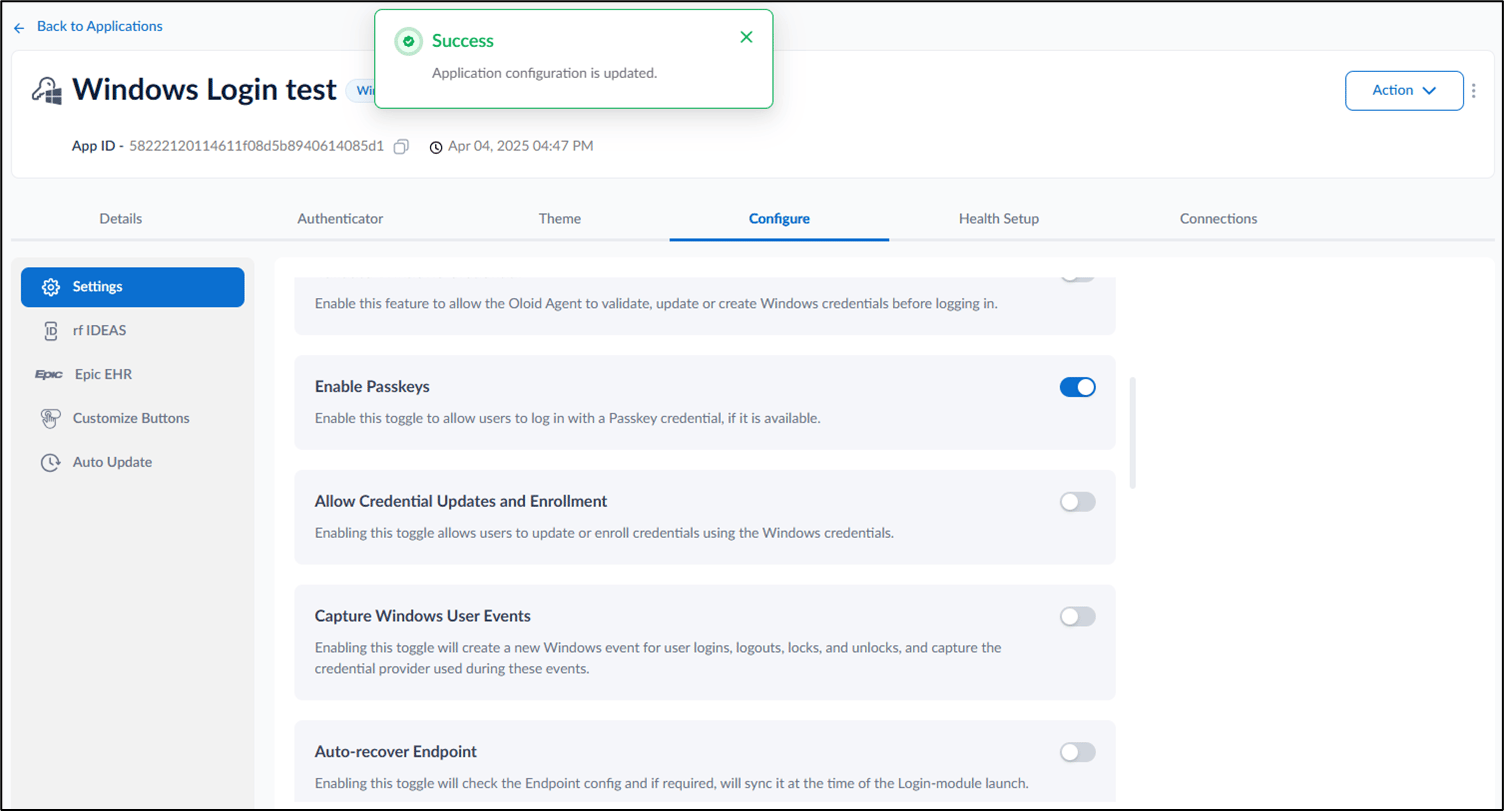This screenshot has width=1504, height=811.
Task: Click the settings panel vertical scrollbar
Action: tap(1133, 433)
